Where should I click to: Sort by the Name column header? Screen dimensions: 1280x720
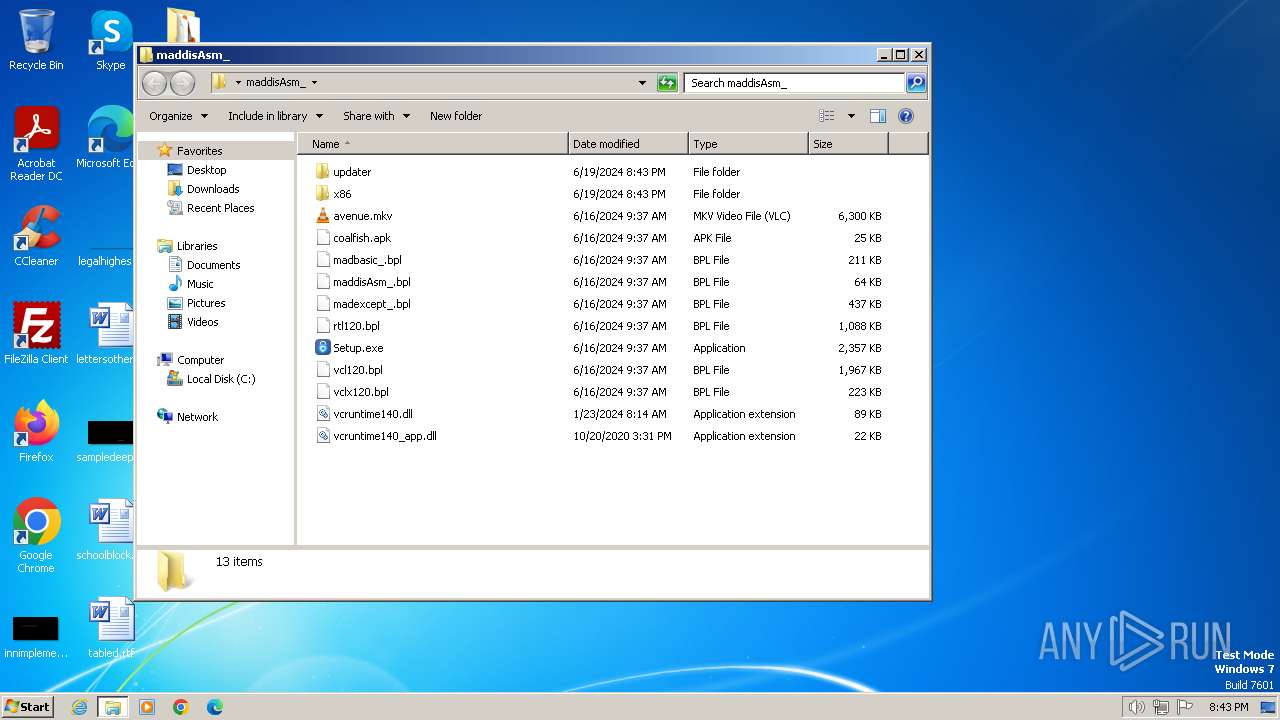point(433,144)
